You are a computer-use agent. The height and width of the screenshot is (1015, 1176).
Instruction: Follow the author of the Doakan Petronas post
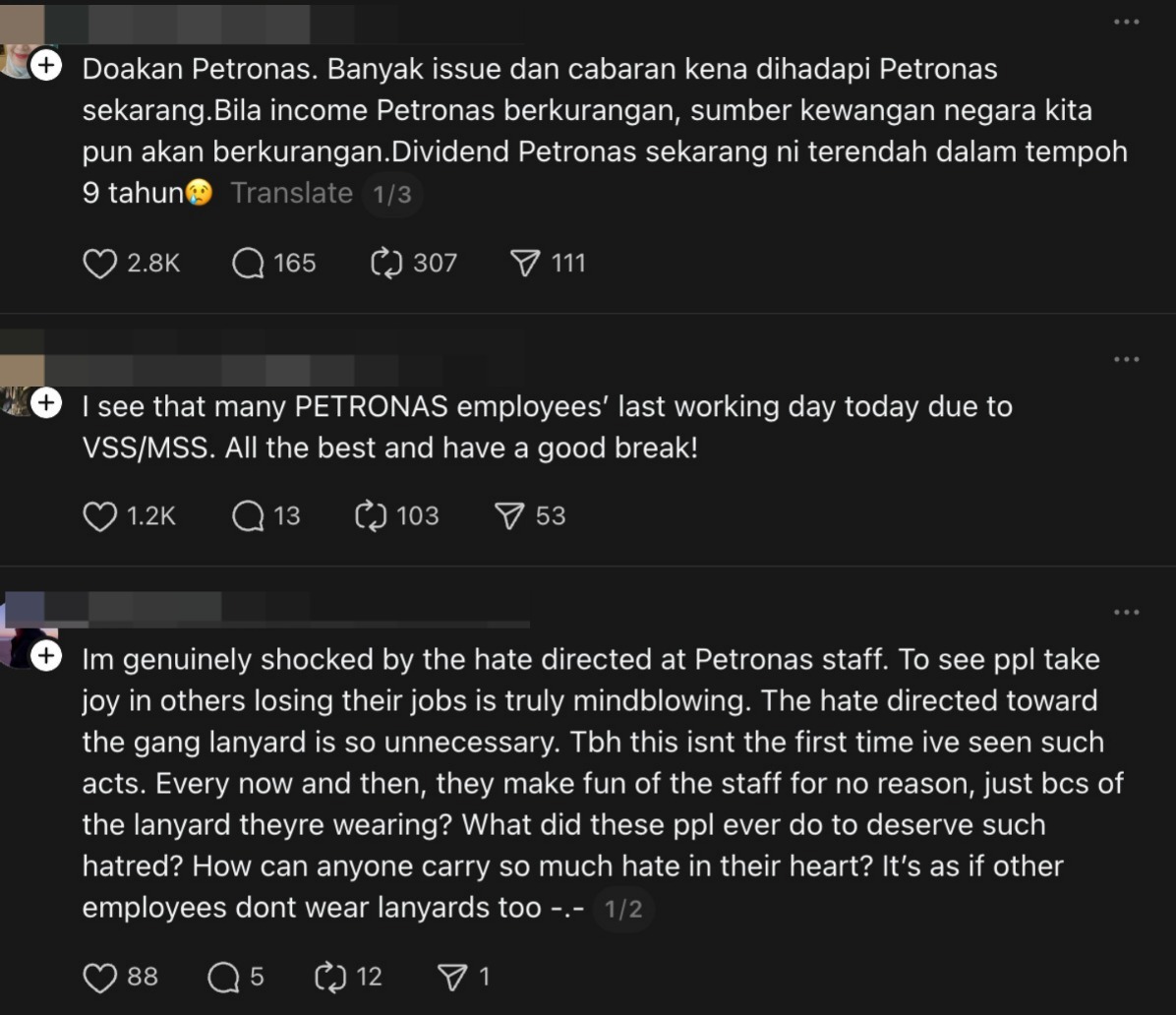(46, 66)
